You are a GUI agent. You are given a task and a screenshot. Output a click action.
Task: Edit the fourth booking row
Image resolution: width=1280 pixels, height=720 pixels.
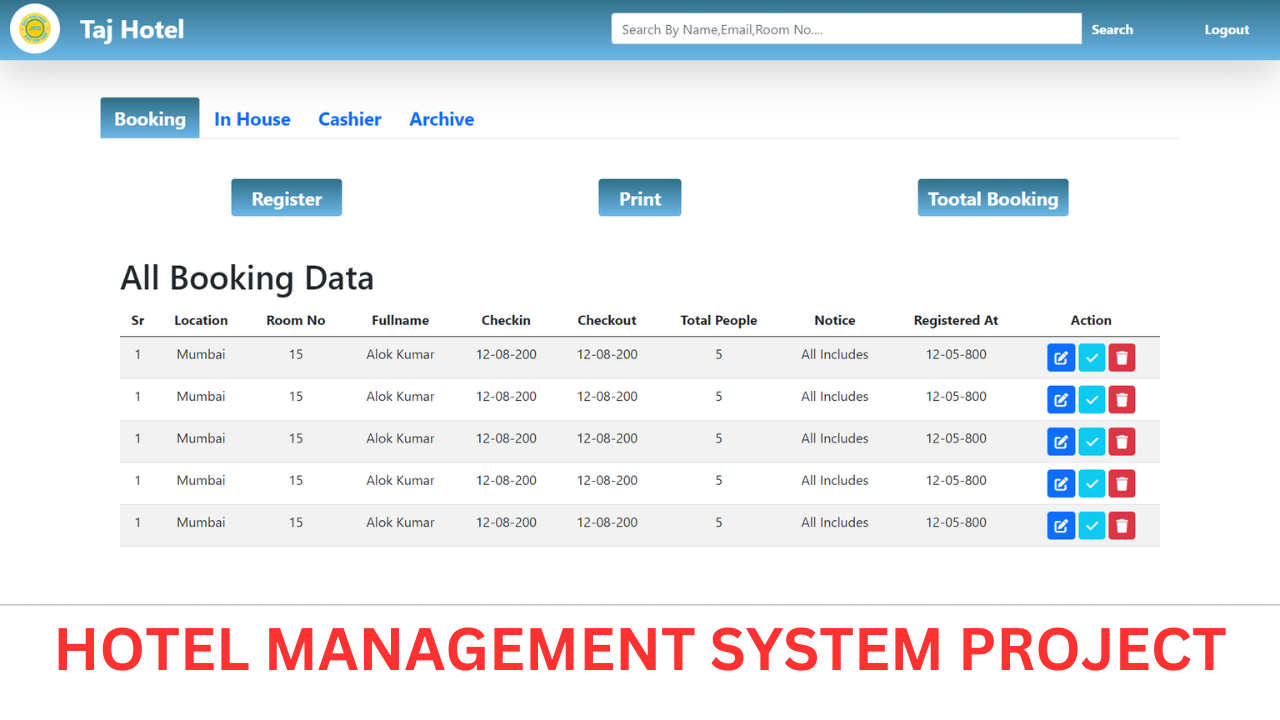1061,484
